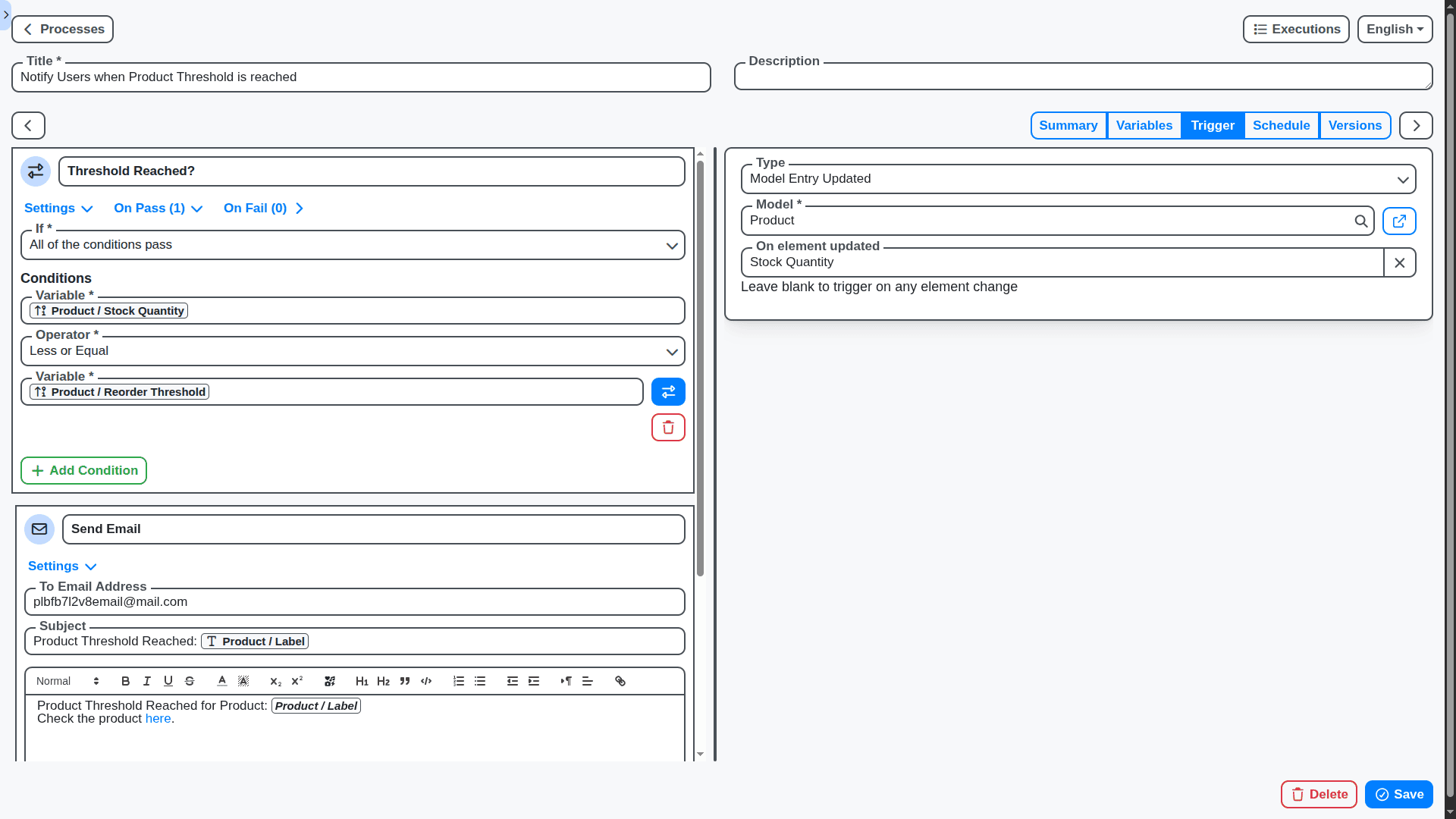This screenshot has height=819, width=1456.
Task: Delete the condition with the red trash icon
Action: click(x=668, y=427)
